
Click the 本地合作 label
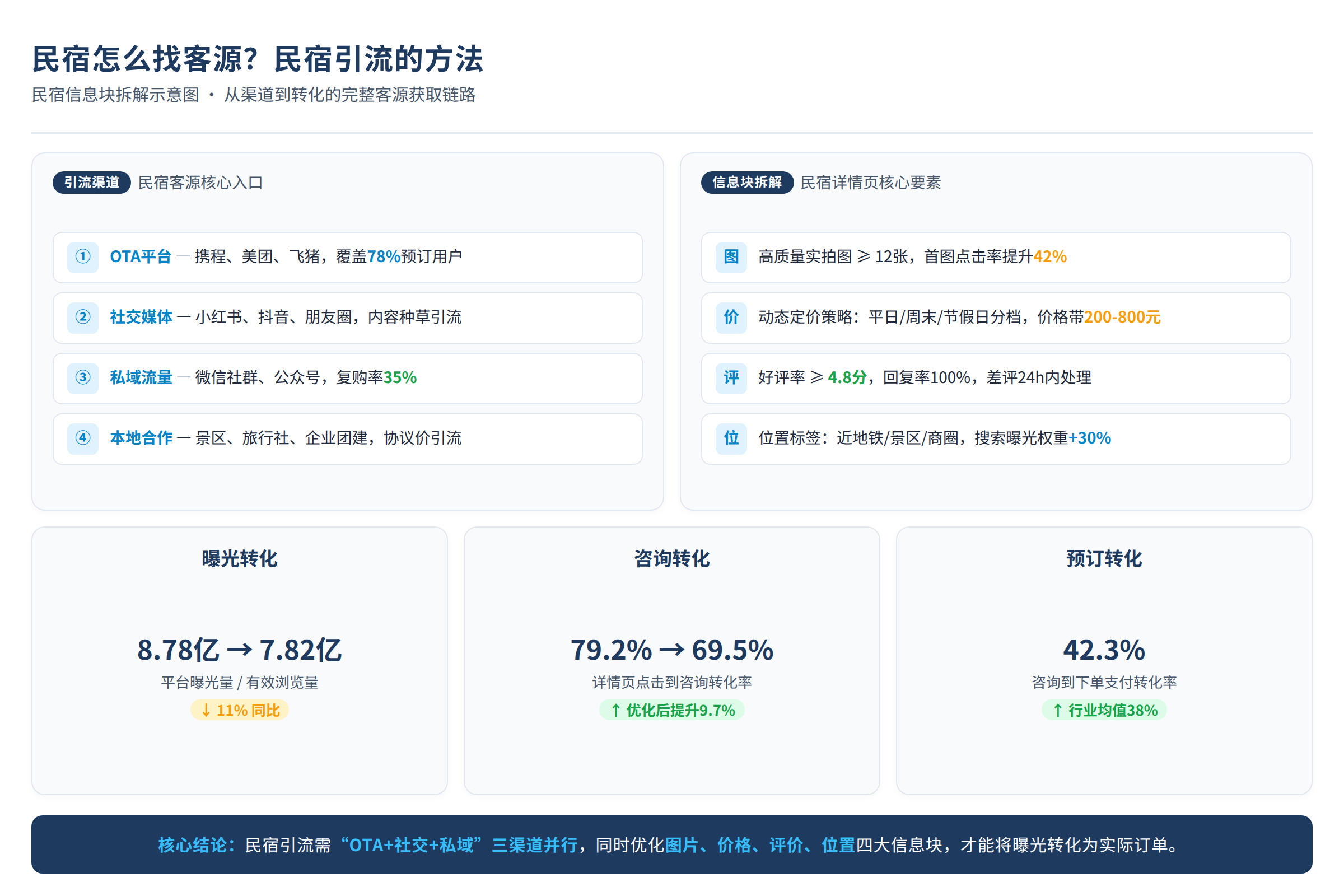point(141,438)
